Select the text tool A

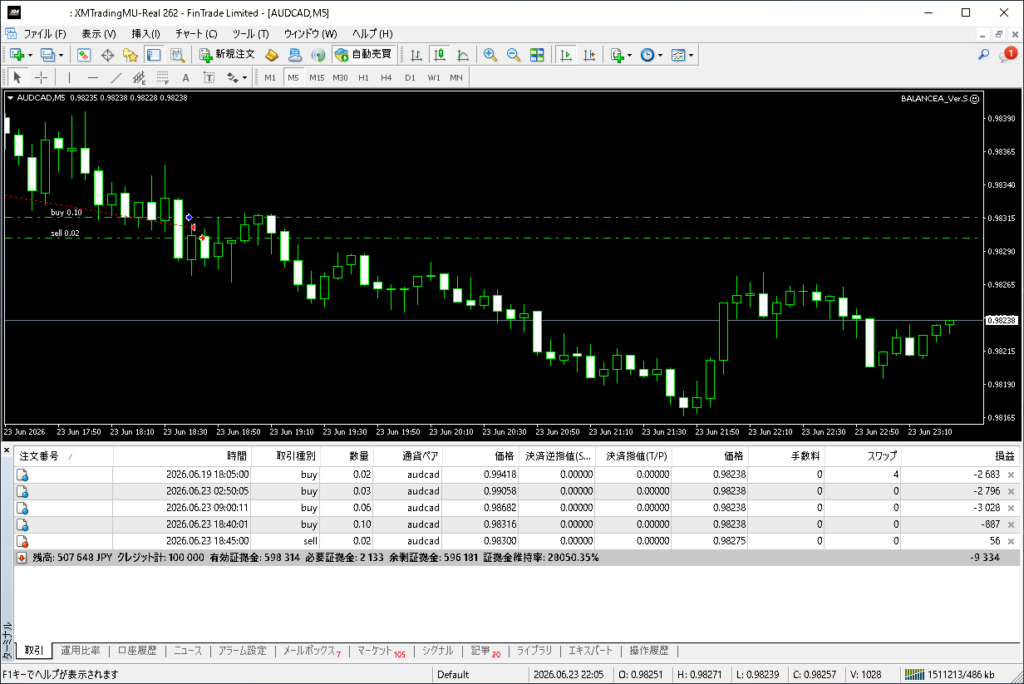click(x=185, y=78)
